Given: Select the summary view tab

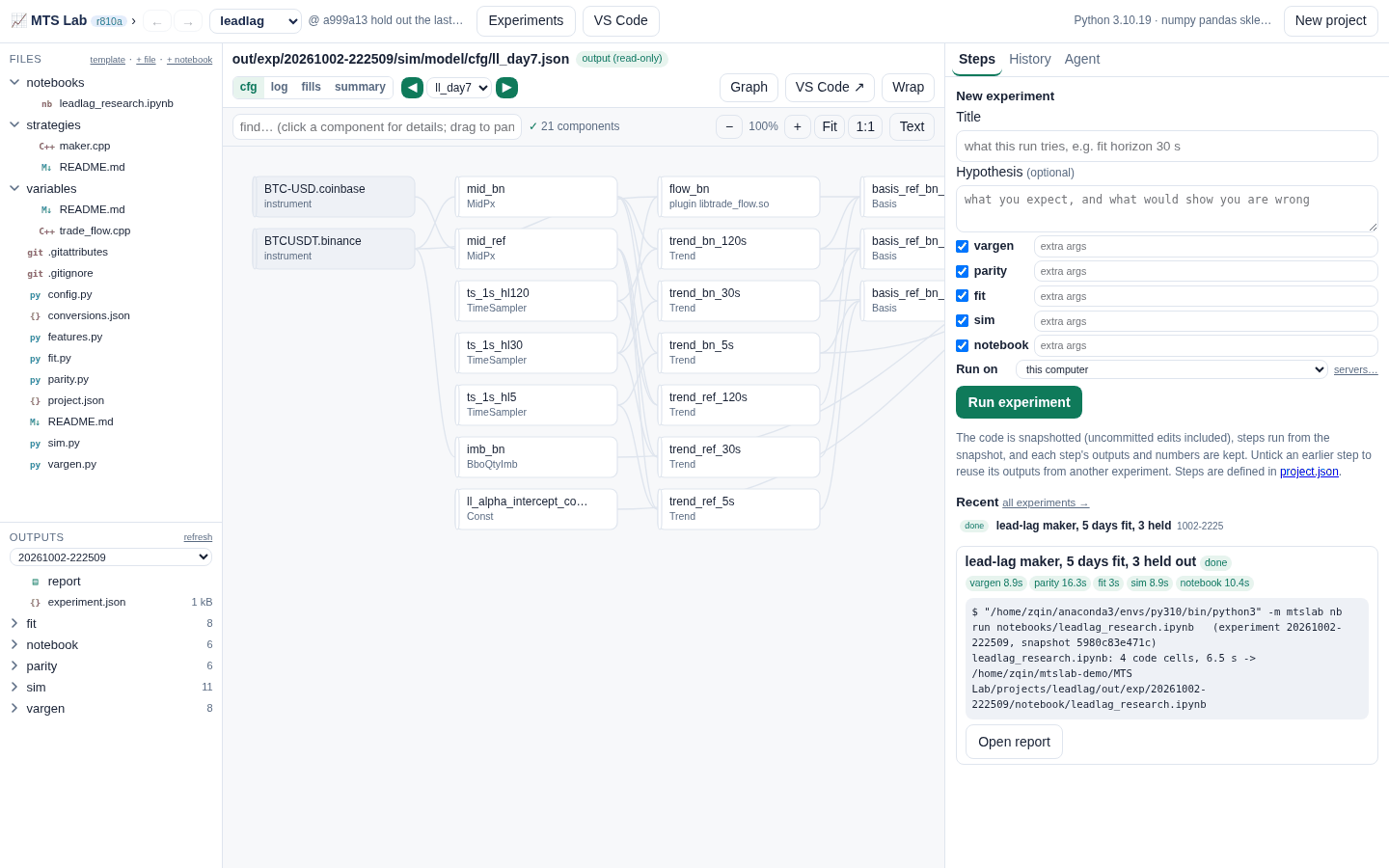Looking at the screenshot, I should (x=360, y=88).
